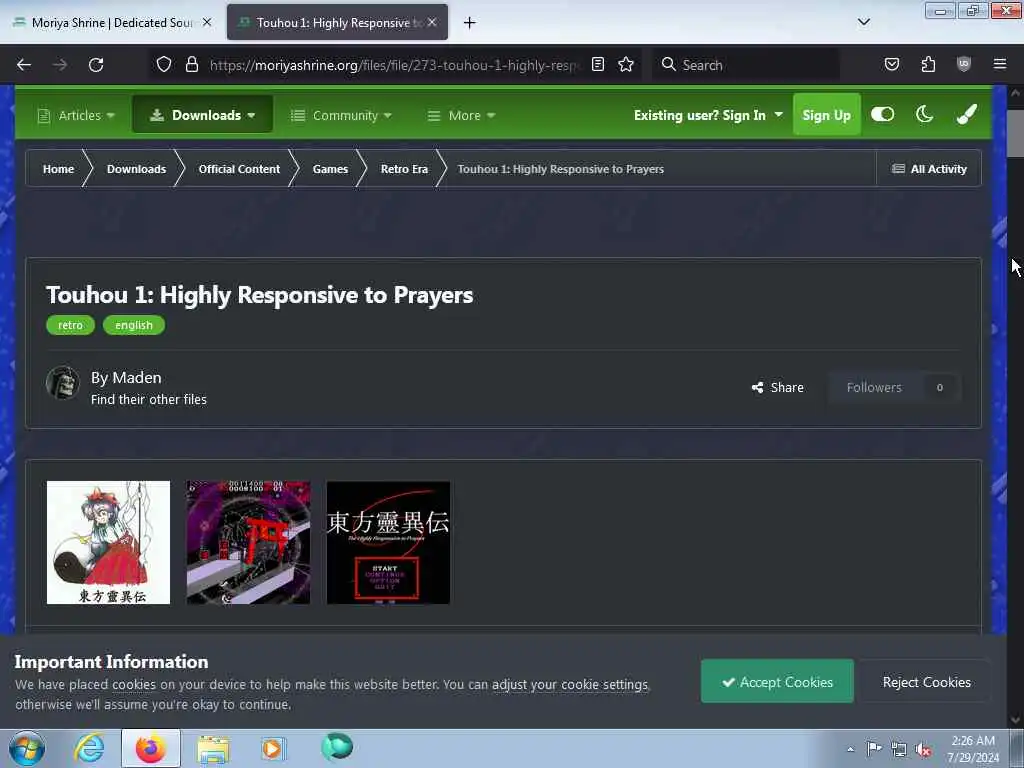Click the retro tag
The width and height of the screenshot is (1024, 768).
click(x=71, y=325)
